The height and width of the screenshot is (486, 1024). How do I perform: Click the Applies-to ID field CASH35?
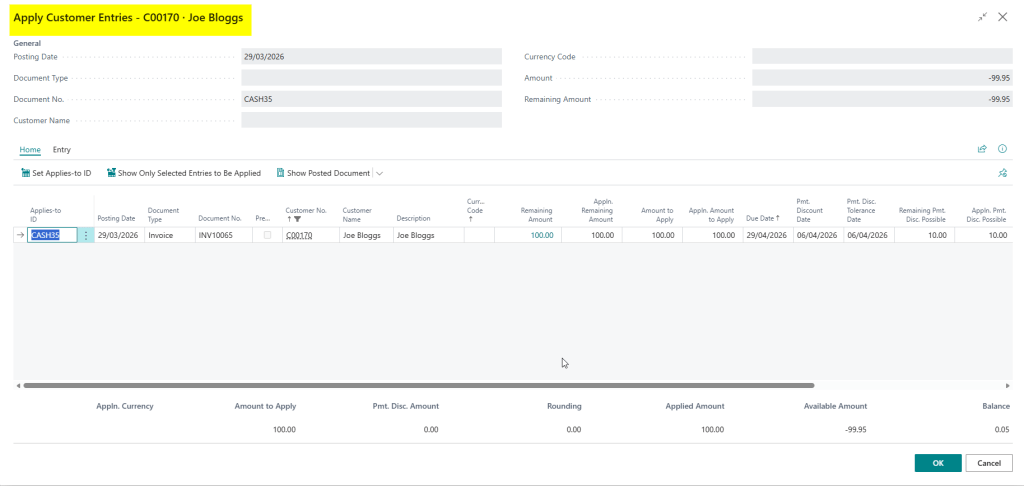click(52, 235)
